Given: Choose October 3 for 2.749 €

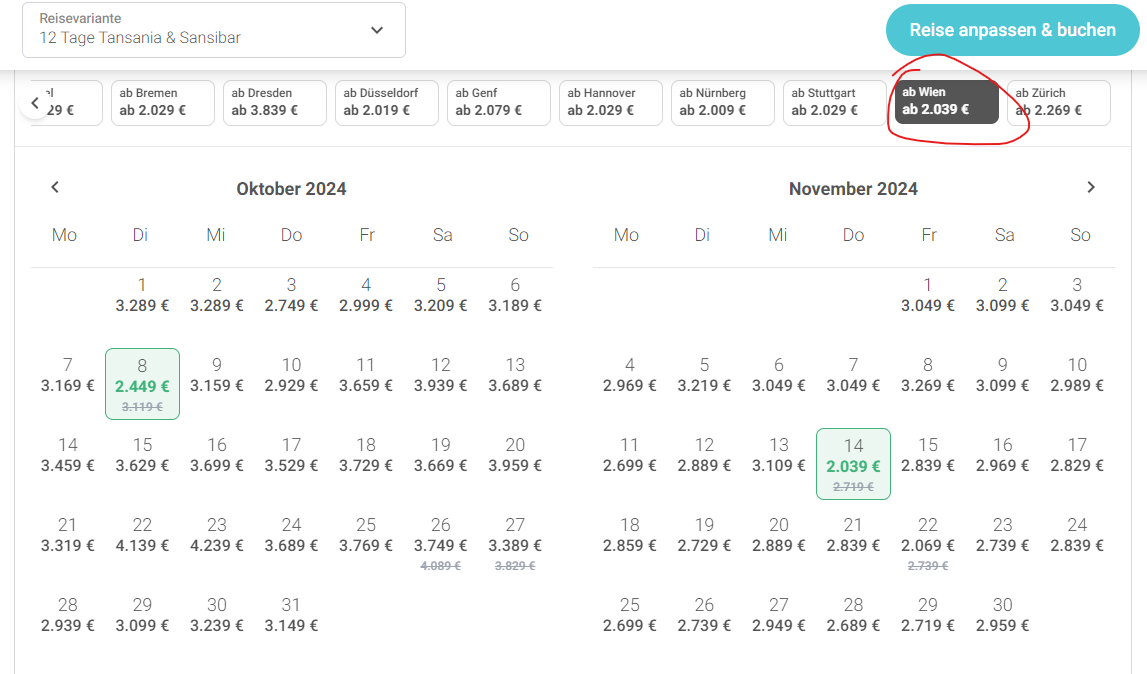Looking at the screenshot, I should 292,296.
